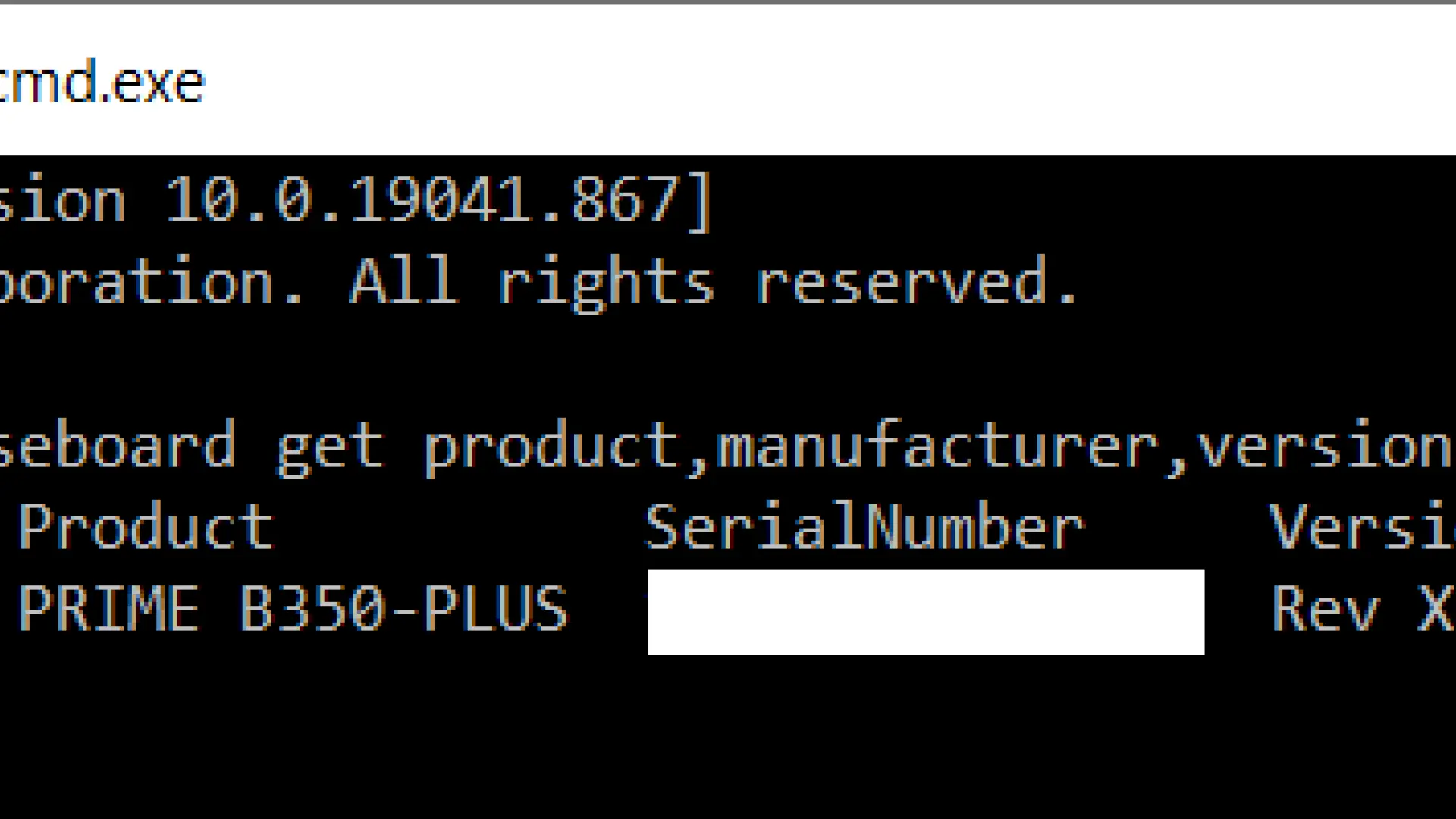Click the "B350-PLUS" model text
This screenshot has height=819, width=1456.
click(x=403, y=608)
